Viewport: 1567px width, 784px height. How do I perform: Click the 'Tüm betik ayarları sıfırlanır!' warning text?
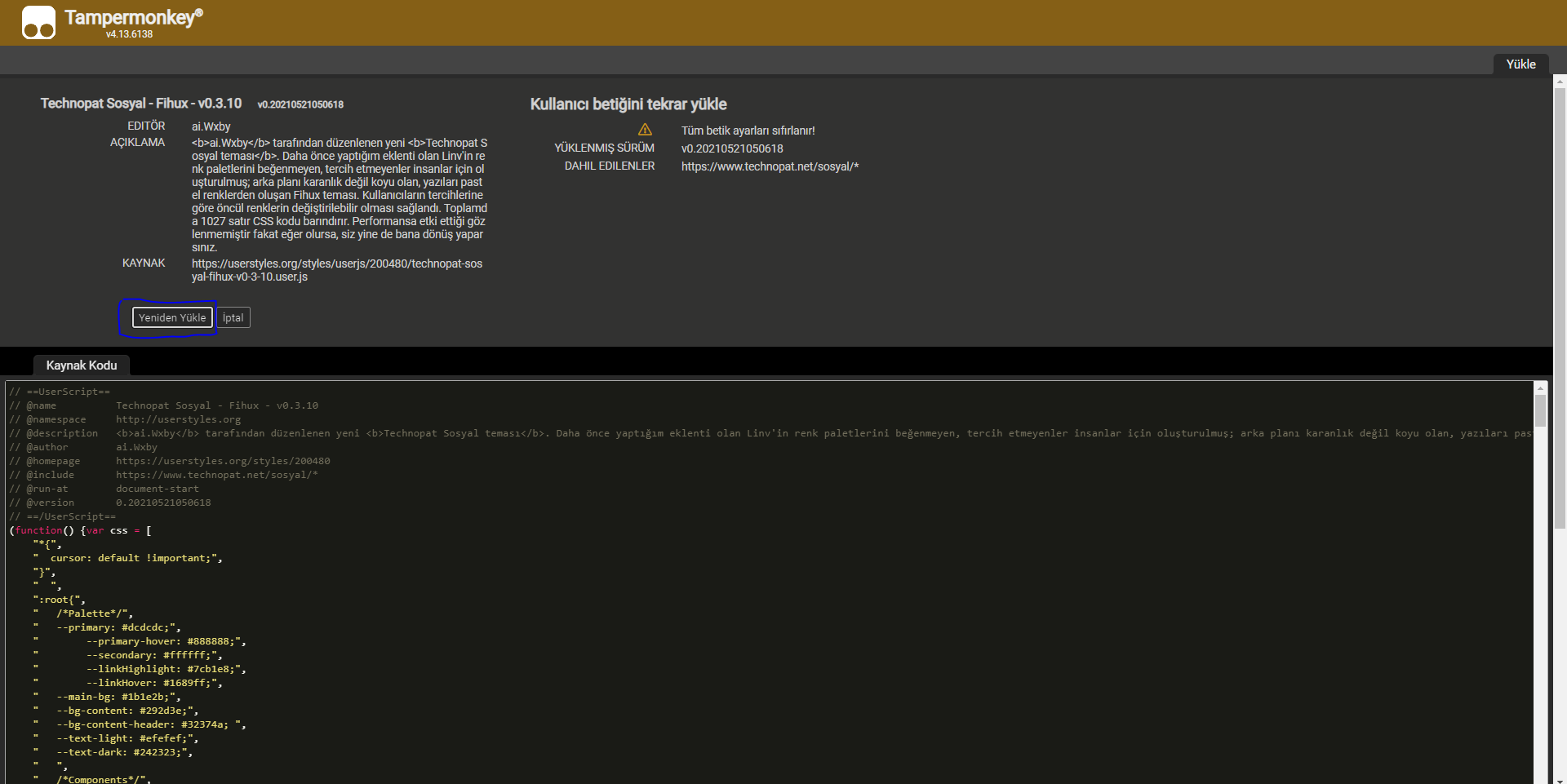point(748,131)
